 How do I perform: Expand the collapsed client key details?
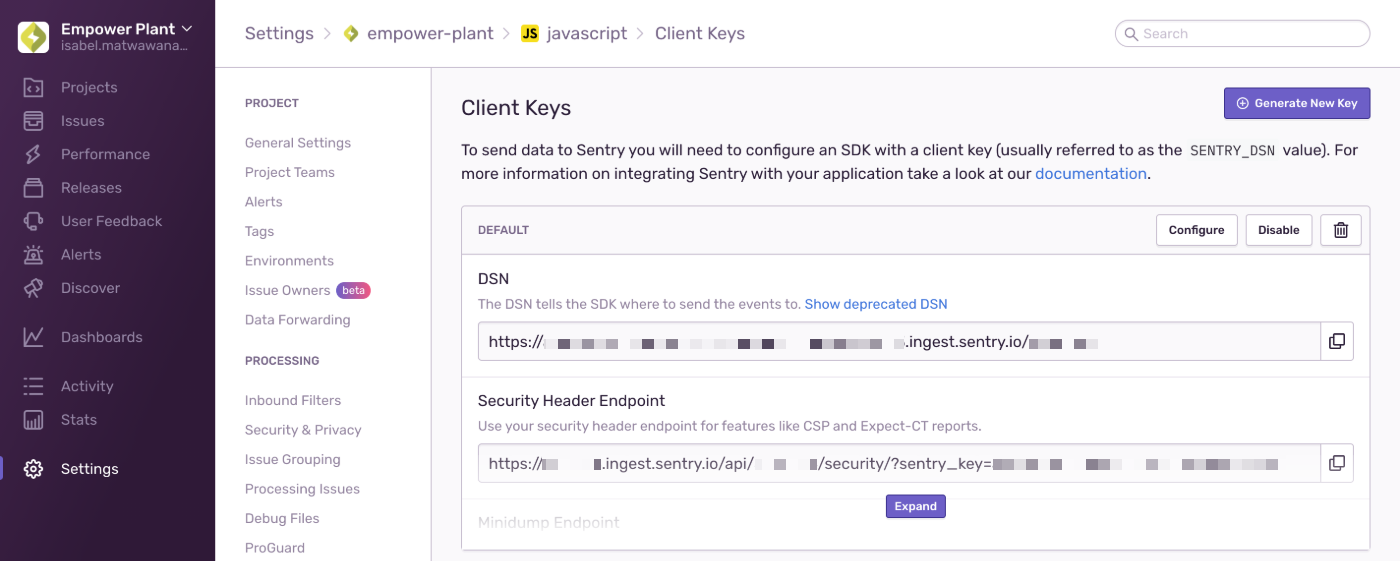coord(915,506)
